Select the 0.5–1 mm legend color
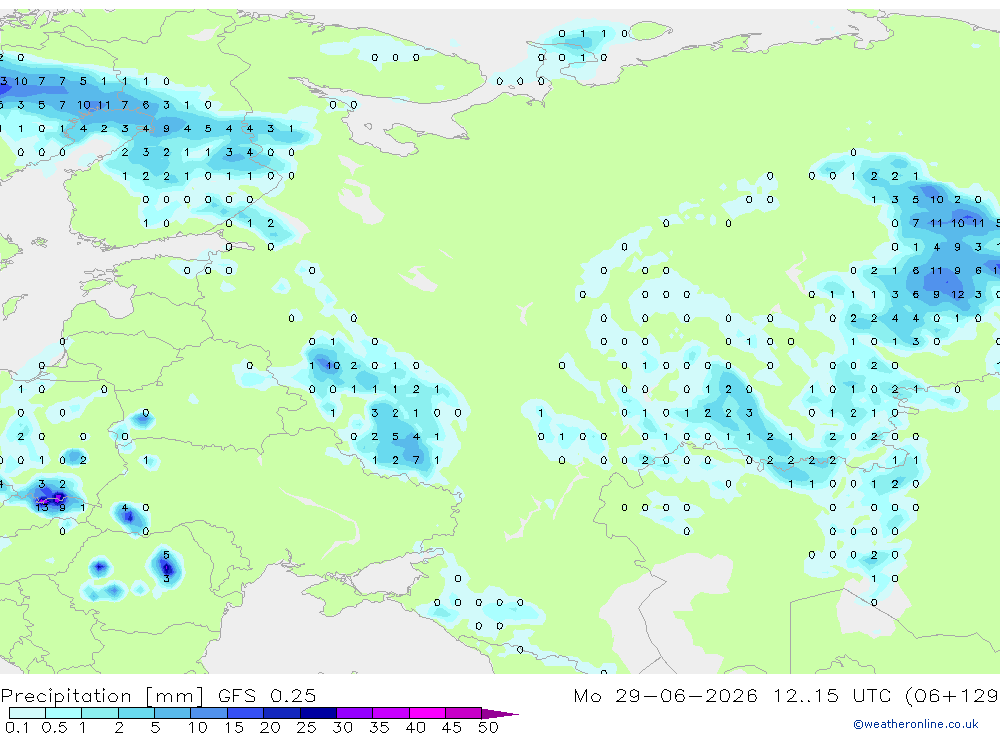The image size is (1000, 733). pos(63,713)
